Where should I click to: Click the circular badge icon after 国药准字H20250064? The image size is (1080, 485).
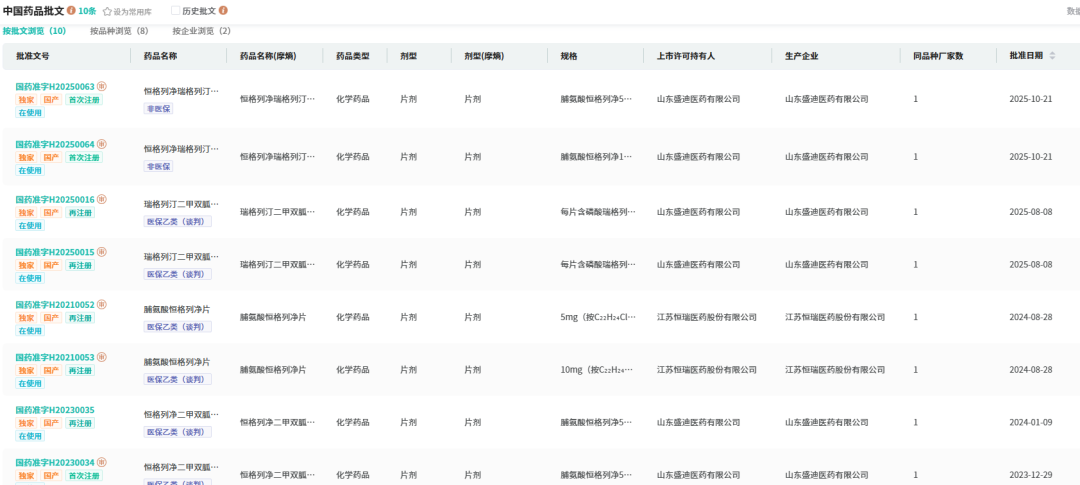click(x=102, y=144)
